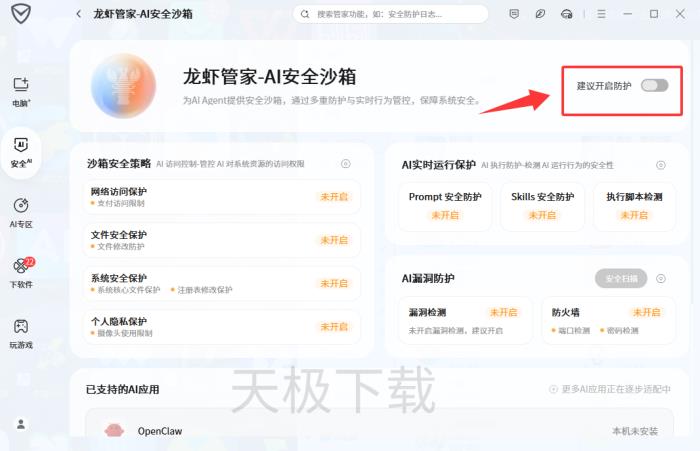The image size is (700, 451).
Task: Open the 电脑 section in sidebar
Action: pyautogui.click(x=20, y=90)
